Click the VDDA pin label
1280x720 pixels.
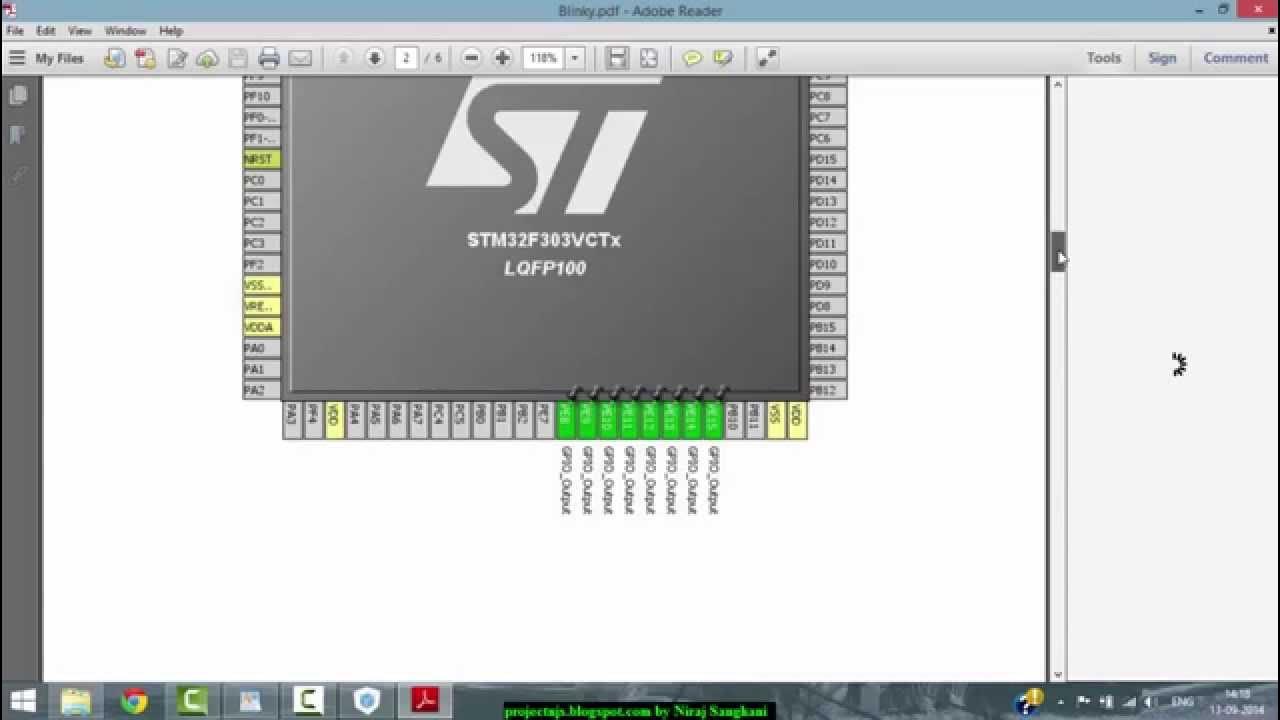(261, 327)
